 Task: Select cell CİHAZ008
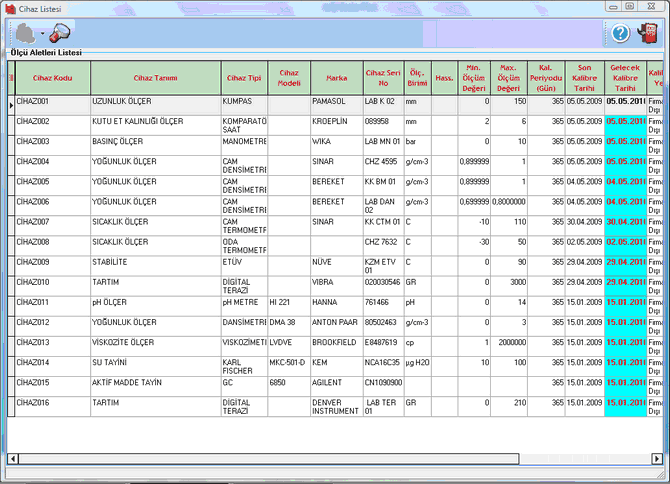[x=53, y=246]
